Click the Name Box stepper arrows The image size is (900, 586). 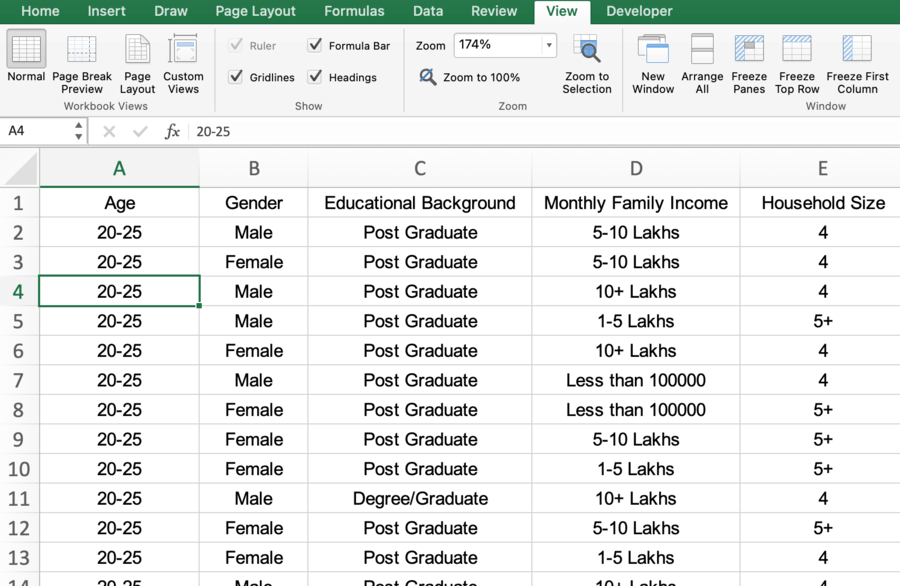pos(78,131)
